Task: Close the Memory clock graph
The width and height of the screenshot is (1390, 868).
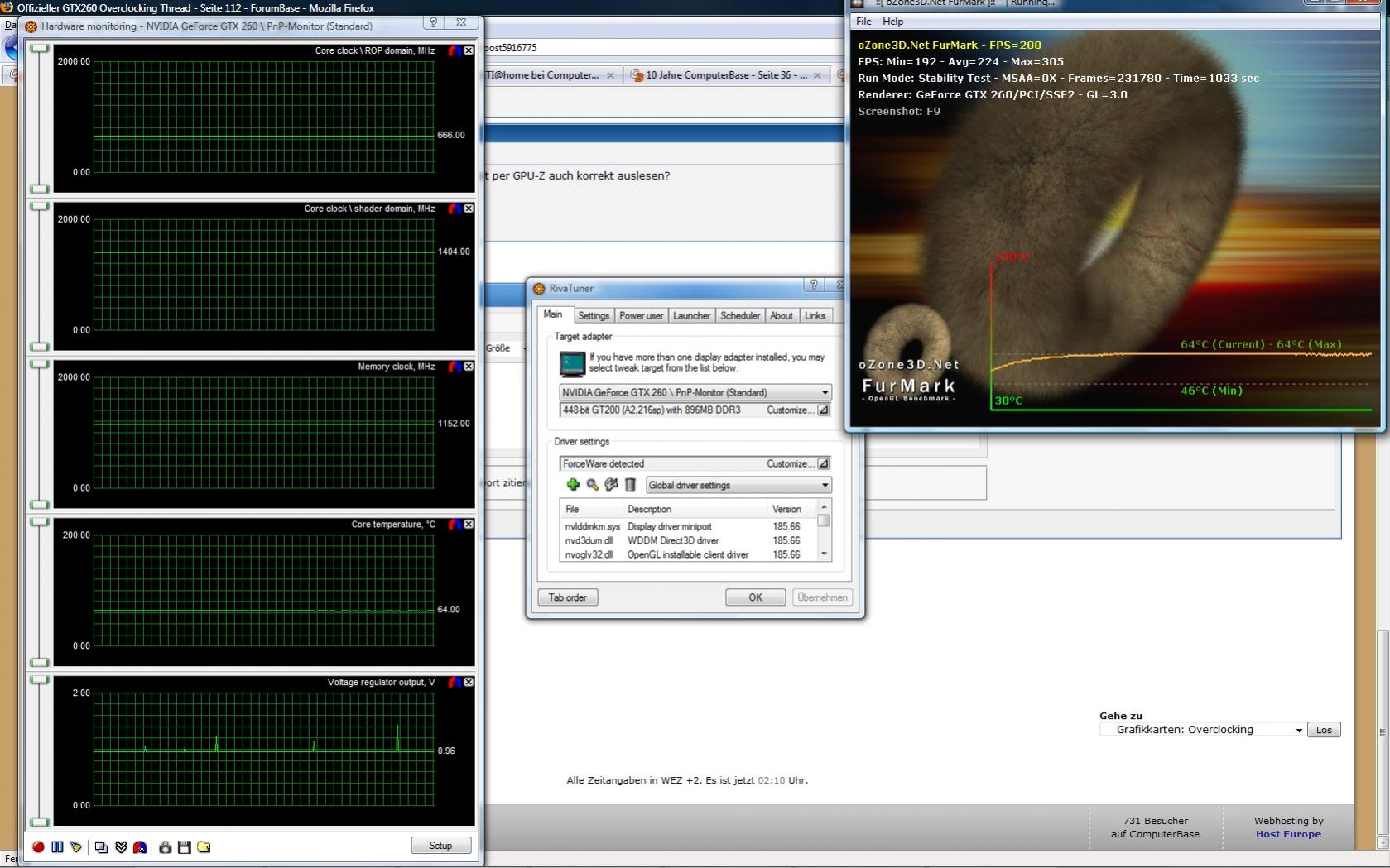Action: [469, 367]
